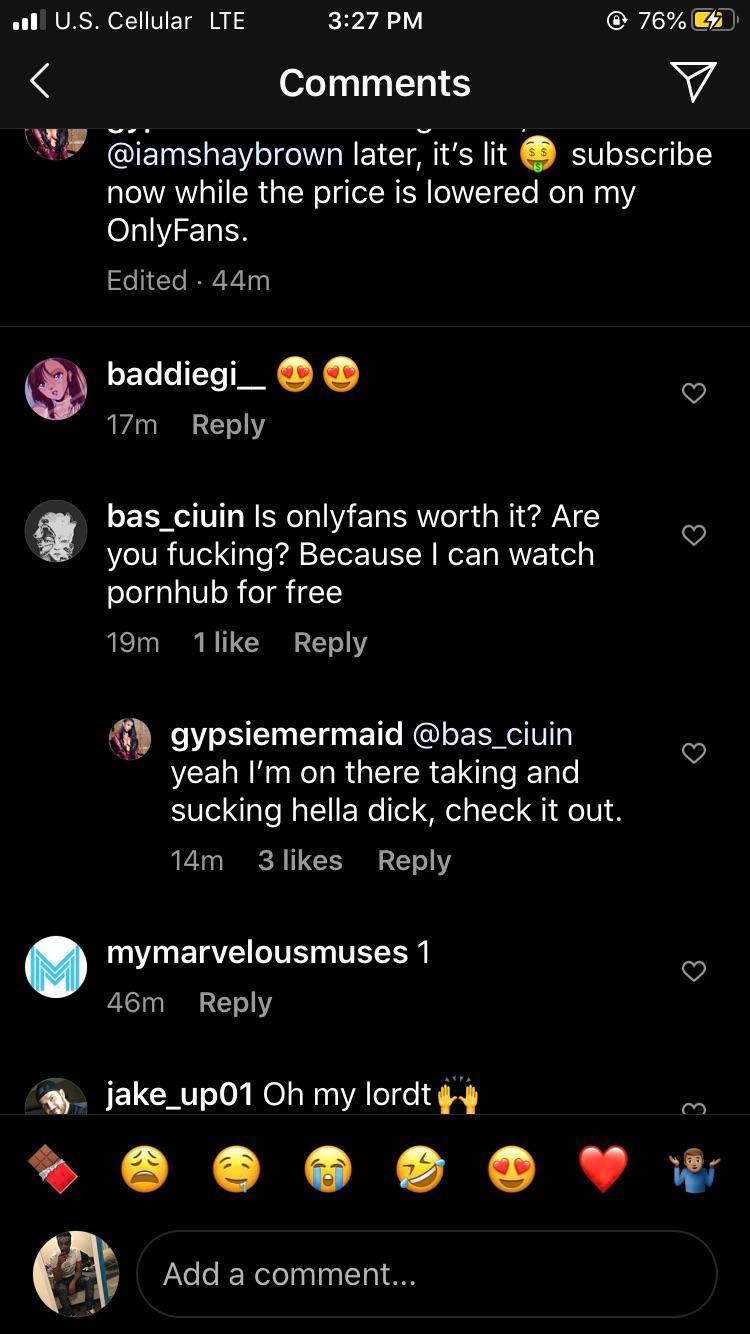This screenshot has height=1334, width=750.
Task: Reply to baddiegi__'s comment
Action: [x=228, y=425]
